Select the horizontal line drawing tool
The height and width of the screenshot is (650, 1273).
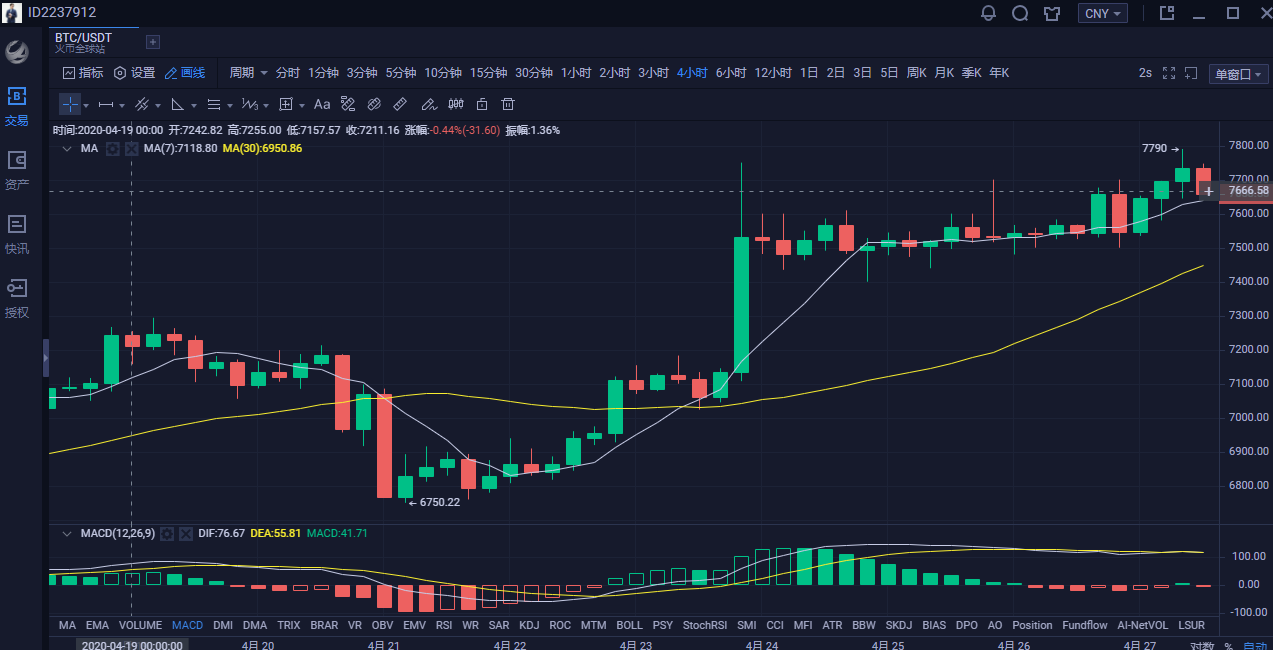(105, 103)
